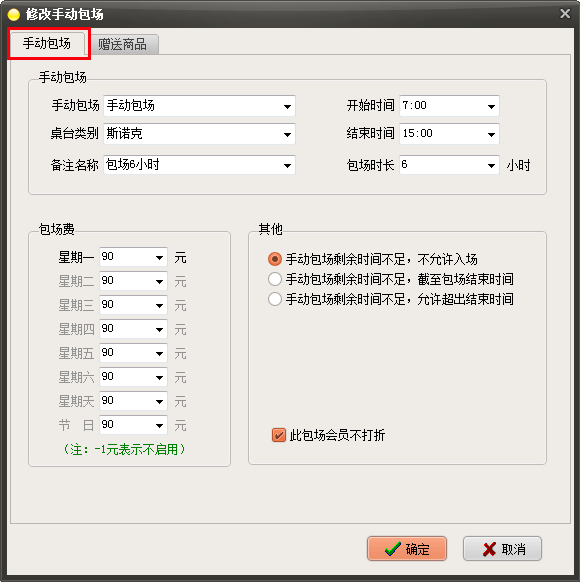The width and height of the screenshot is (580, 582).
Task: Close the 修改手动包场 dialog window
Action: click(565, 14)
